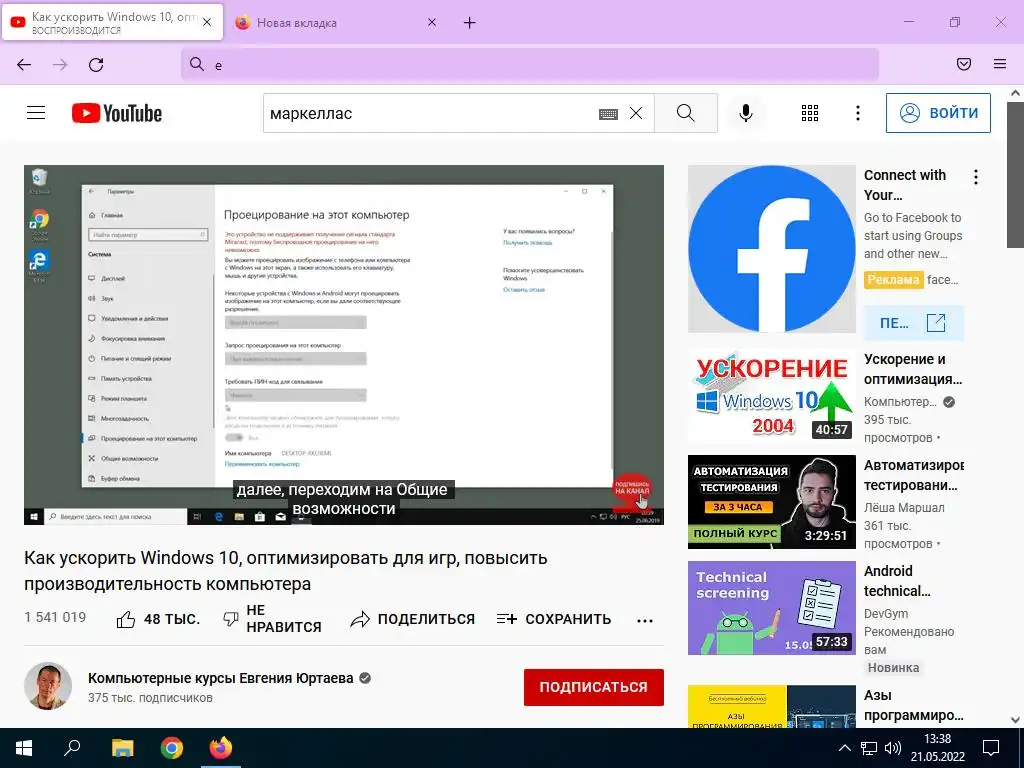Open channel Компьютерные курсы Евгения Юртаева
This screenshot has height=768, width=1024.
click(x=221, y=678)
